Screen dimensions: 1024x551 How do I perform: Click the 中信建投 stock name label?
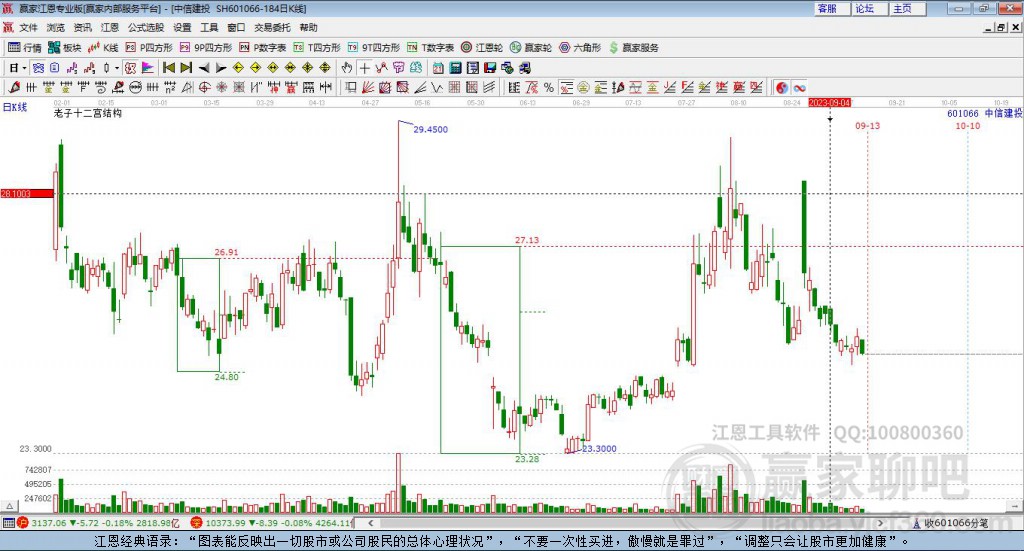[x=1004, y=114]
